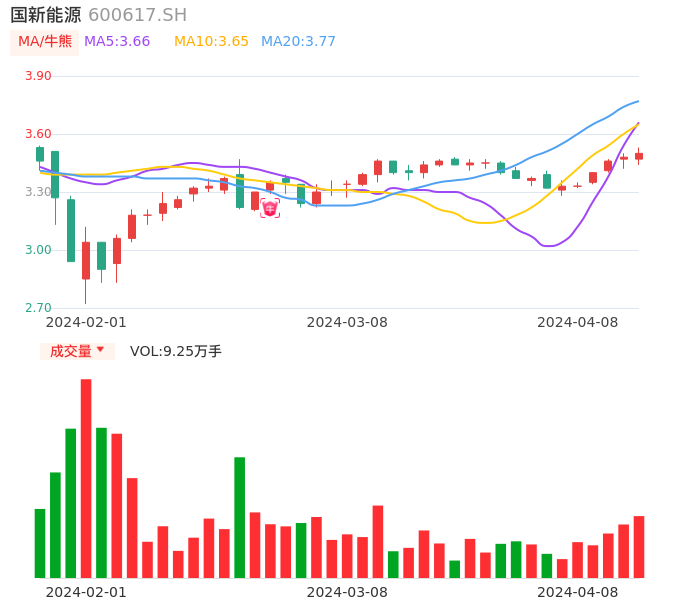Image resolution: width=686 pixels, height=606 pixels.
Task: Toggle the MA20:3.77 legend label
Action: click(298, 42)
